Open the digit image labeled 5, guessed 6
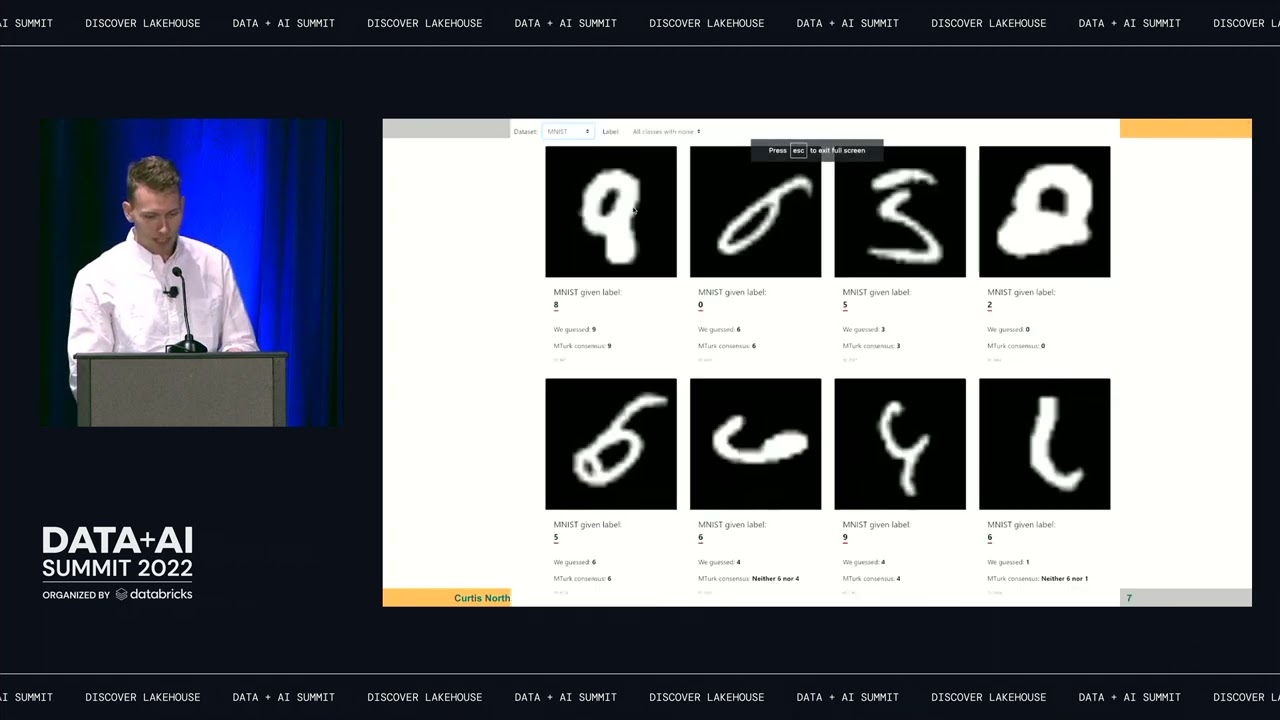This screenshot has height=720, width=1280. point(611,444)
